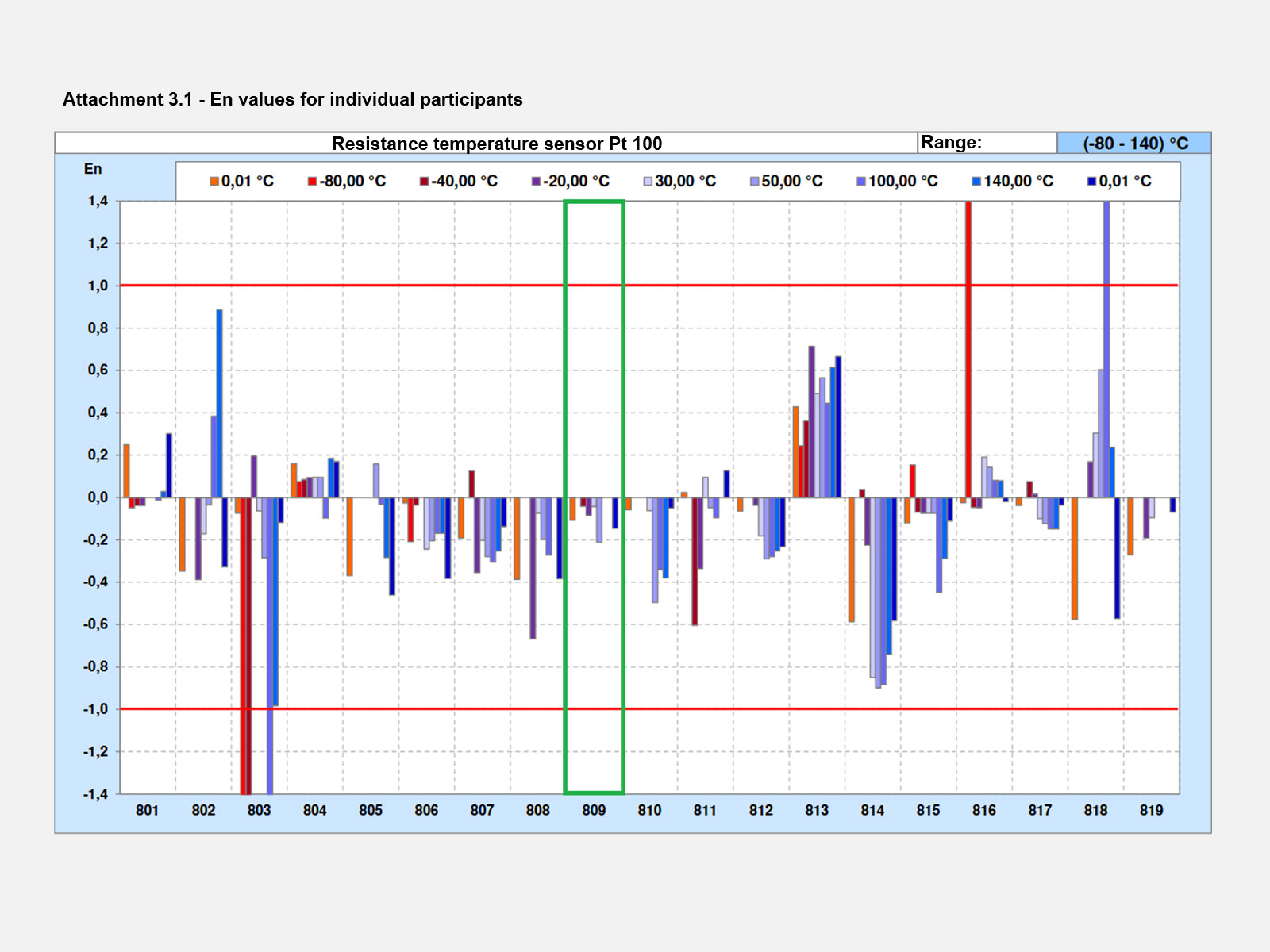Screen dimensions: 1270x952
Task: Click participant label '807'
Action: [x=482, y=810]
